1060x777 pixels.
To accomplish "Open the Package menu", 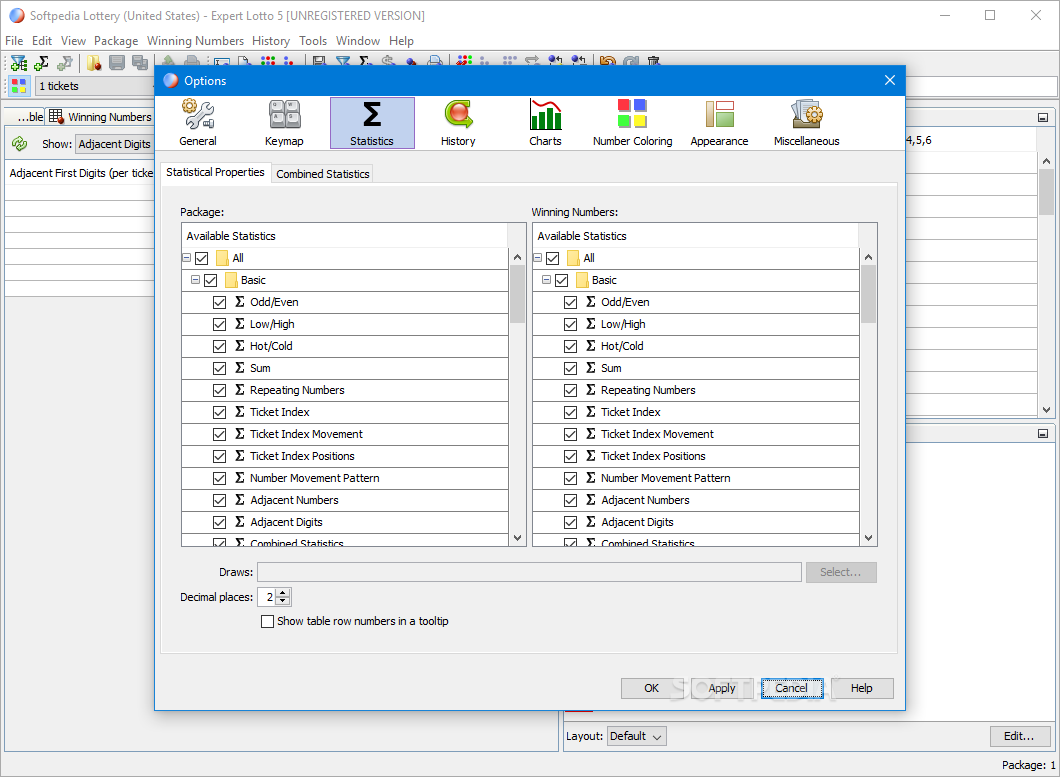I will pyautogui.click(x=116, y=41).
